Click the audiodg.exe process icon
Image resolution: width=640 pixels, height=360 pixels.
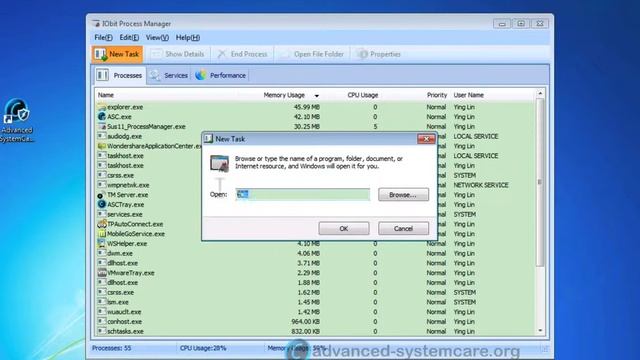(102, 136)
